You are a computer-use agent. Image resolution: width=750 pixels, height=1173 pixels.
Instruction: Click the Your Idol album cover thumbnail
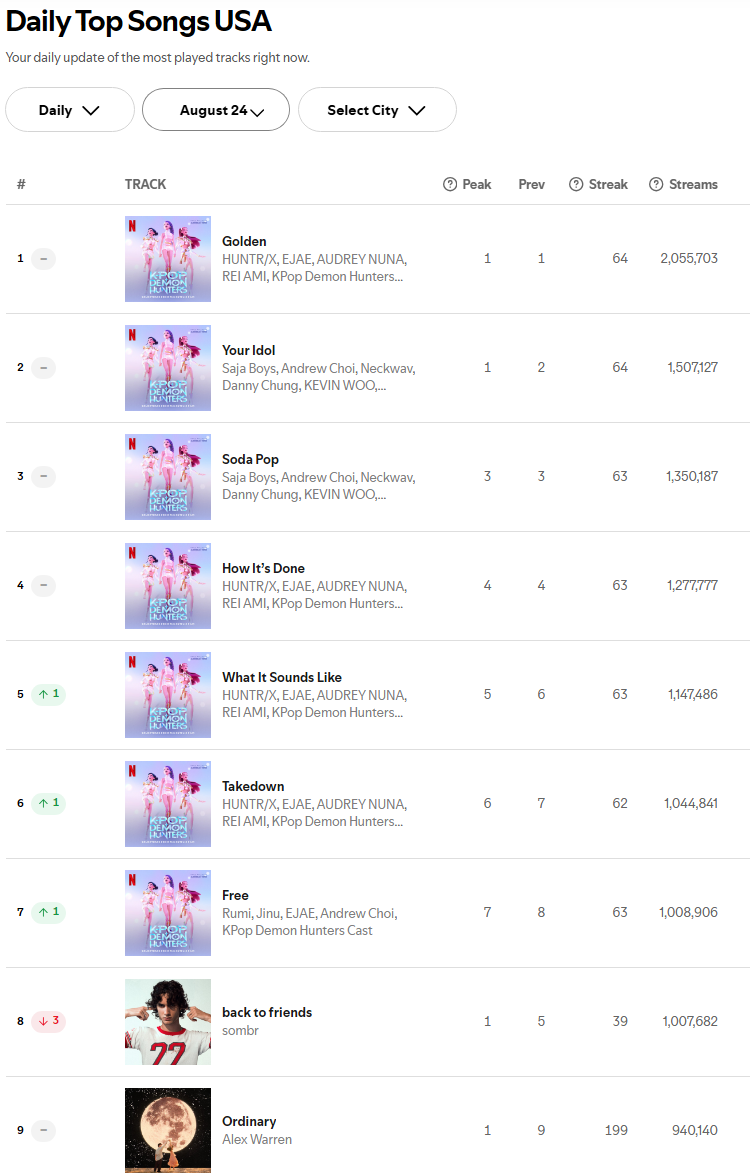[x=168, y=367]
